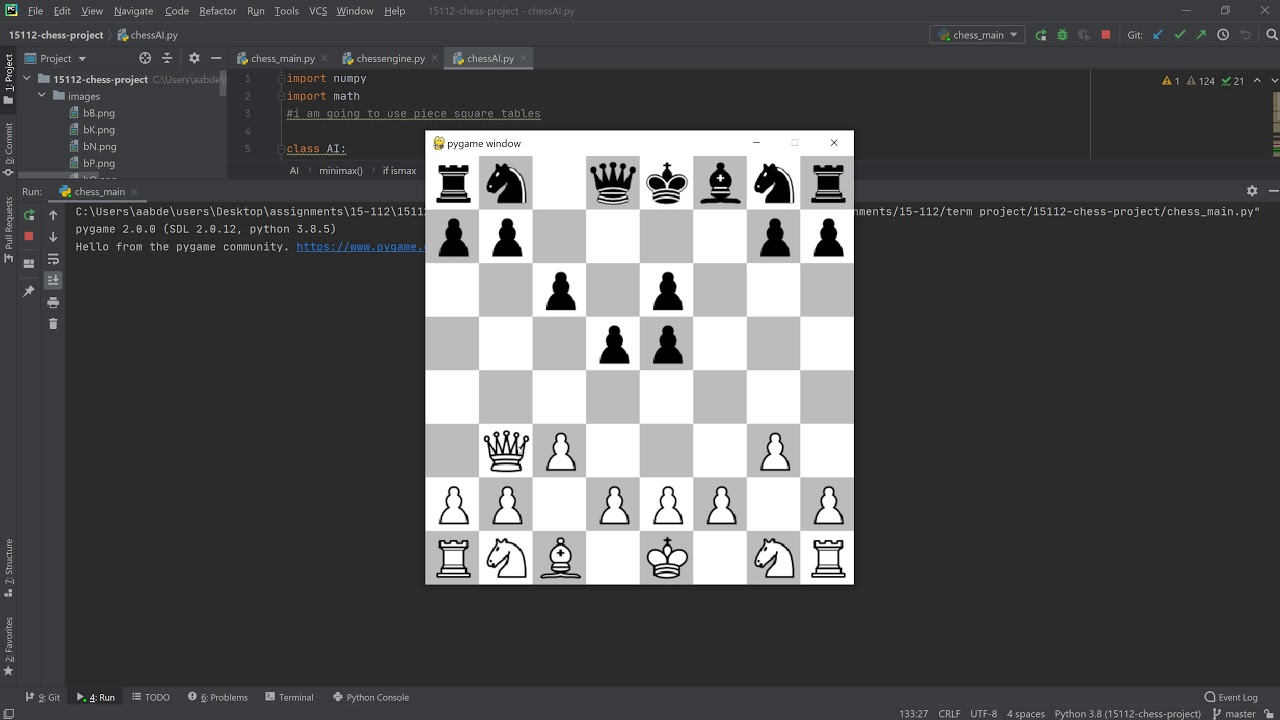Viewport: 1280px width, 720px height.
Task: Click white bishop on the bottom row
Action: pyautogui.click(x=560, y=558)
